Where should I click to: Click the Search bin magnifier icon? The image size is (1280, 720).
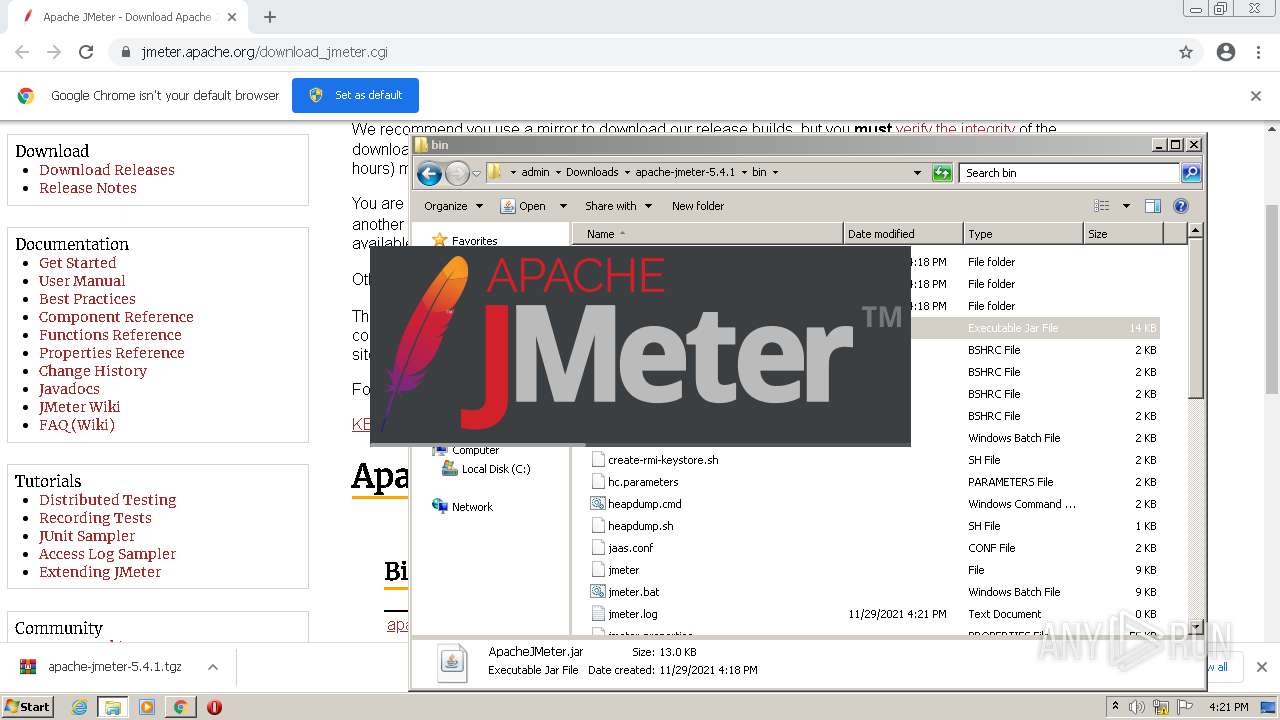(x=1190, y=173)
